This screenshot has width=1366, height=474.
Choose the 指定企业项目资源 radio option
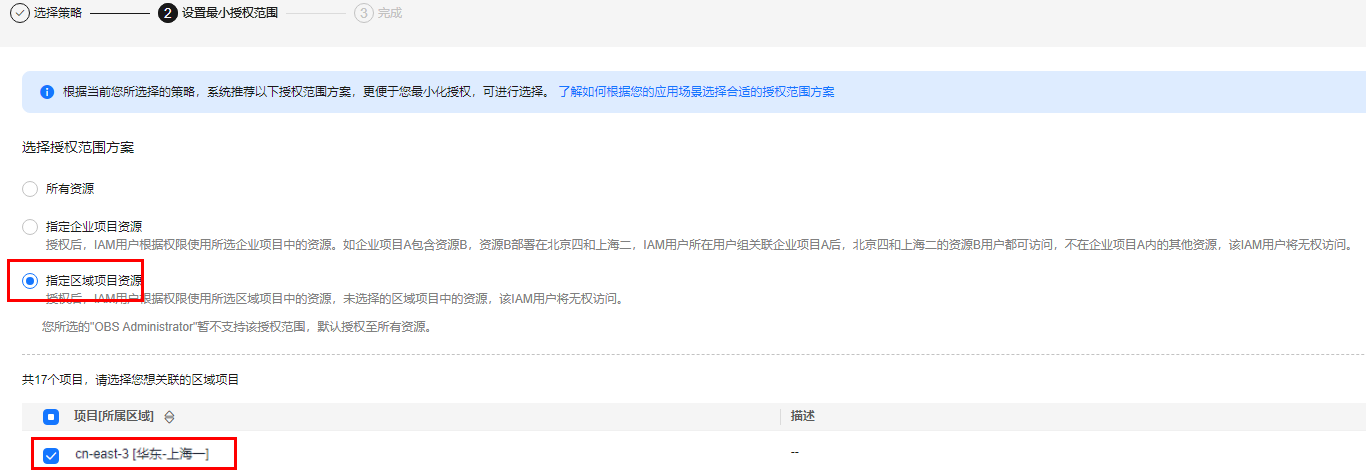pyautogui.click(x=30, y=226)
